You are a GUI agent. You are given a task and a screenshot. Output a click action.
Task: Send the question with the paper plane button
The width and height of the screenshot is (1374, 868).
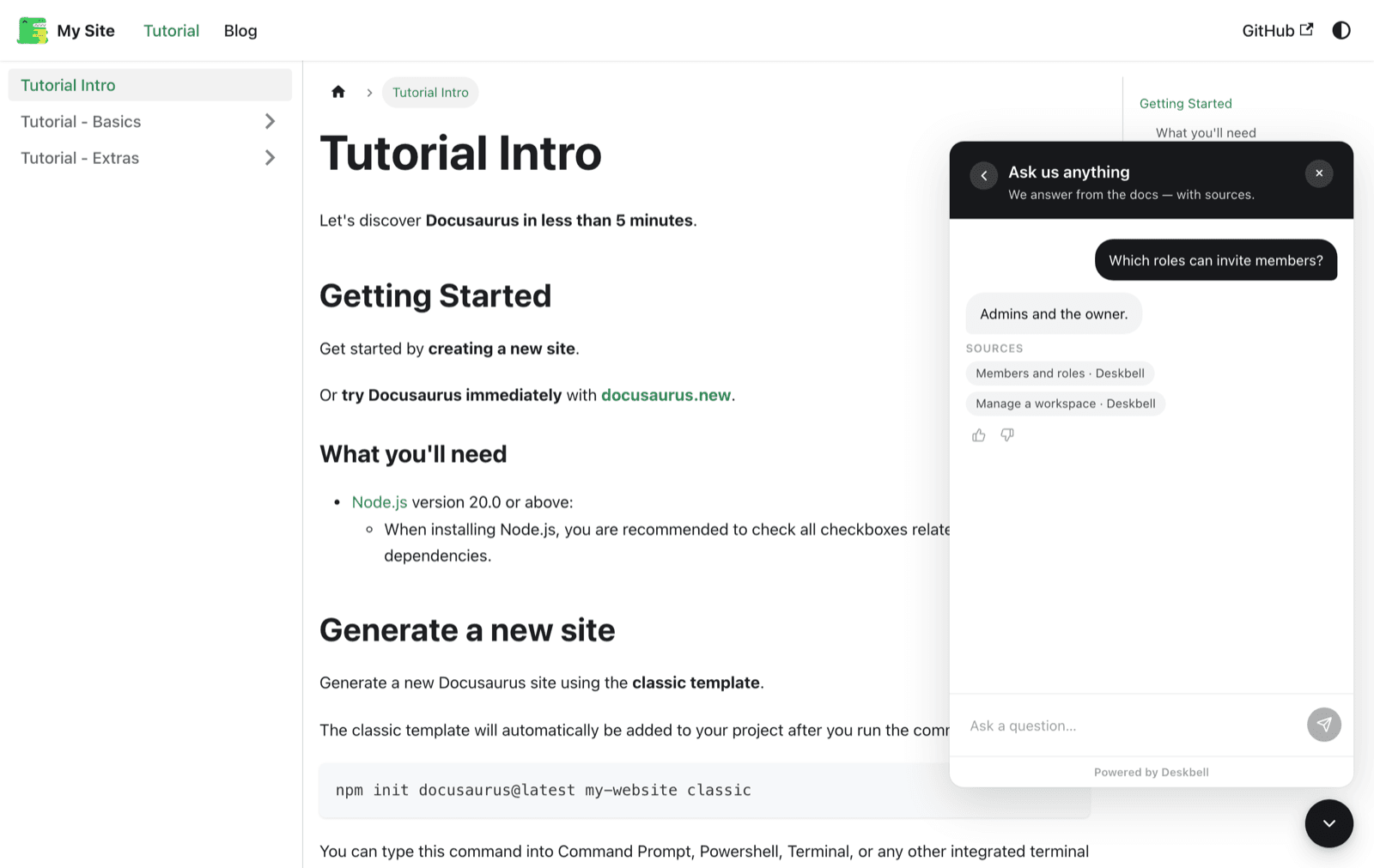coord(1324,725)
